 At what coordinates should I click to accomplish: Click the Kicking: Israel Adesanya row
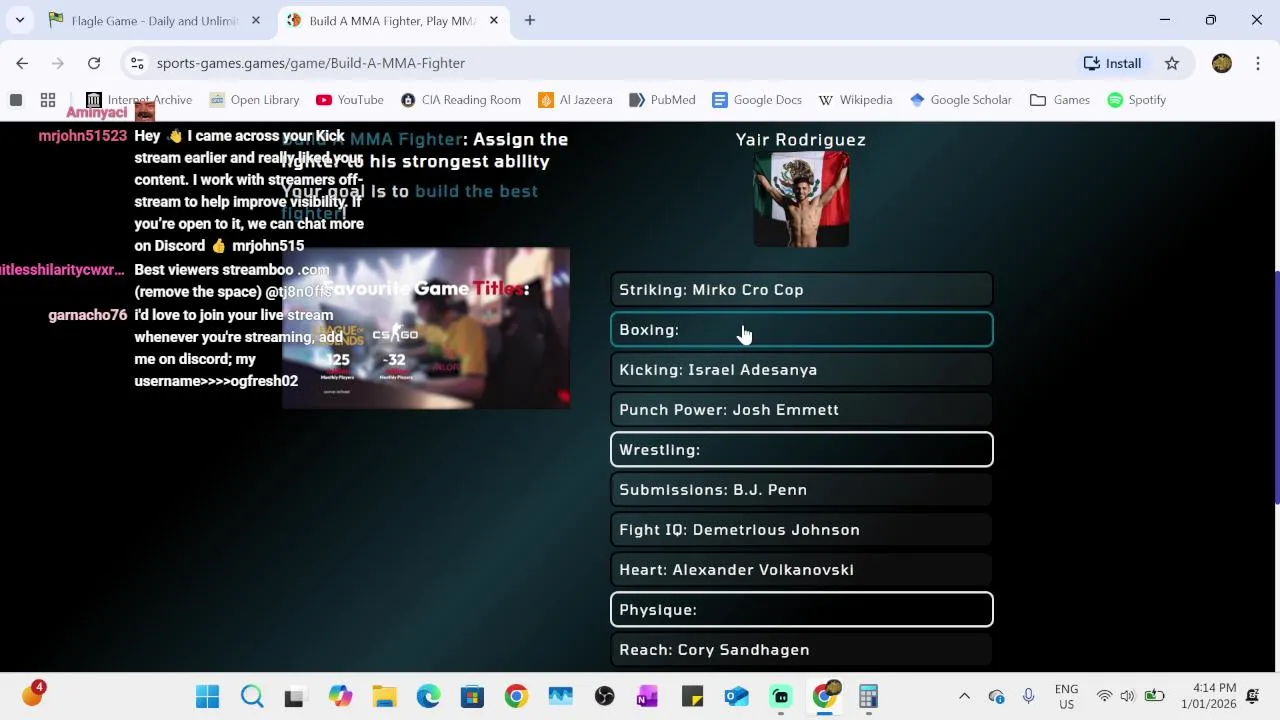[x=801, y=370]
